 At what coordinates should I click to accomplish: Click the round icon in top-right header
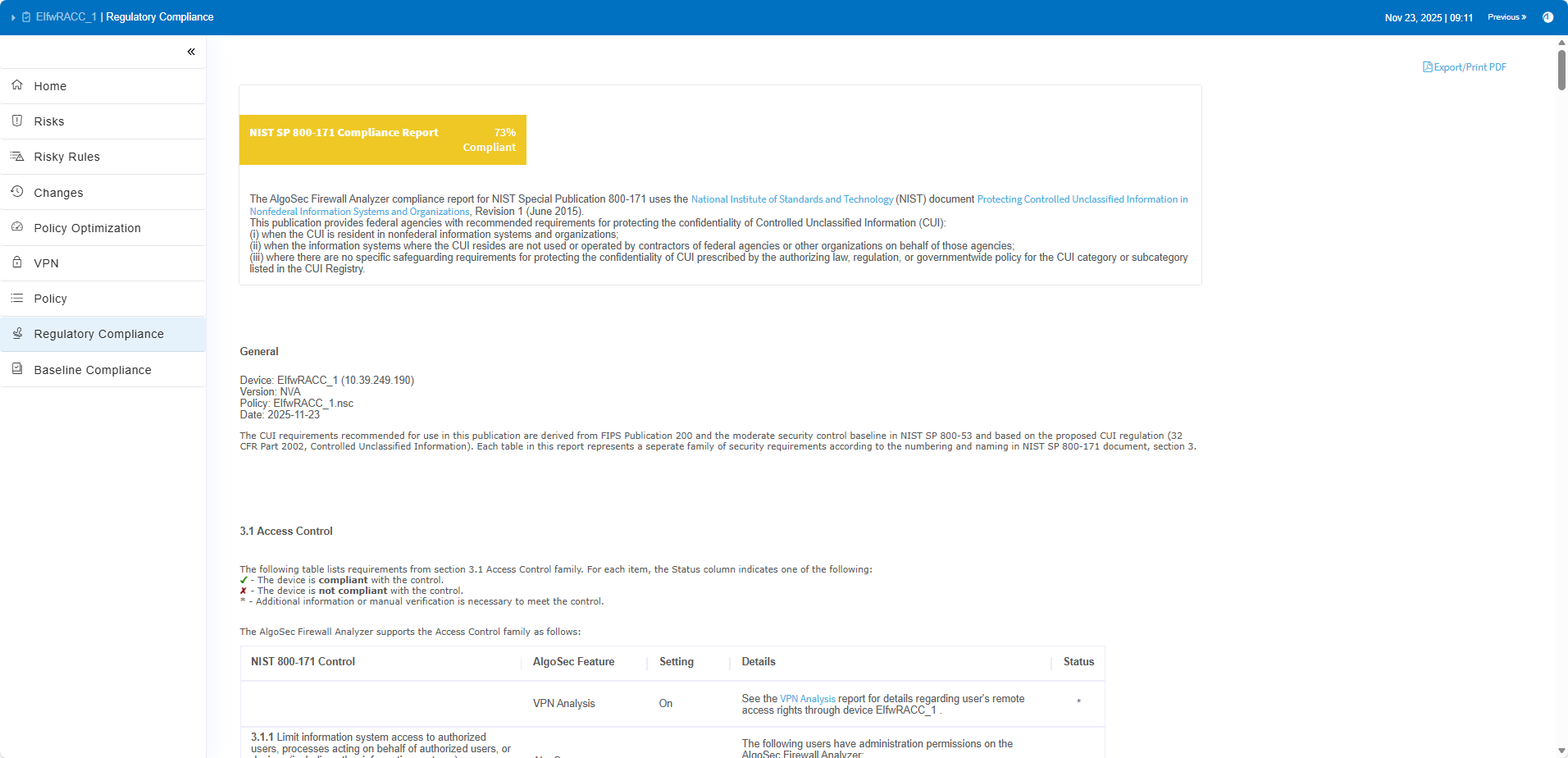click(x=1547, y=17)
